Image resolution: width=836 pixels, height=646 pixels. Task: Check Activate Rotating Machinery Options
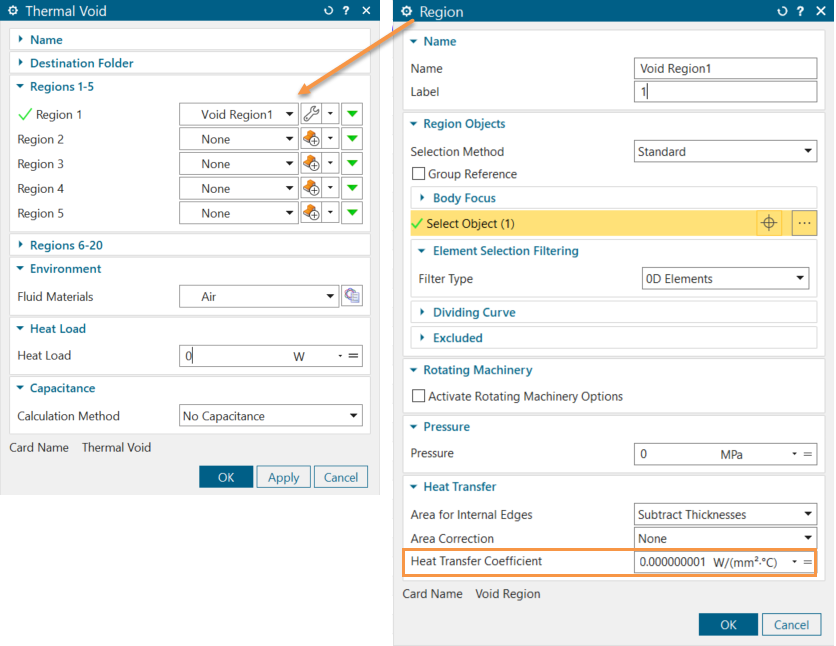coord(419,396)
